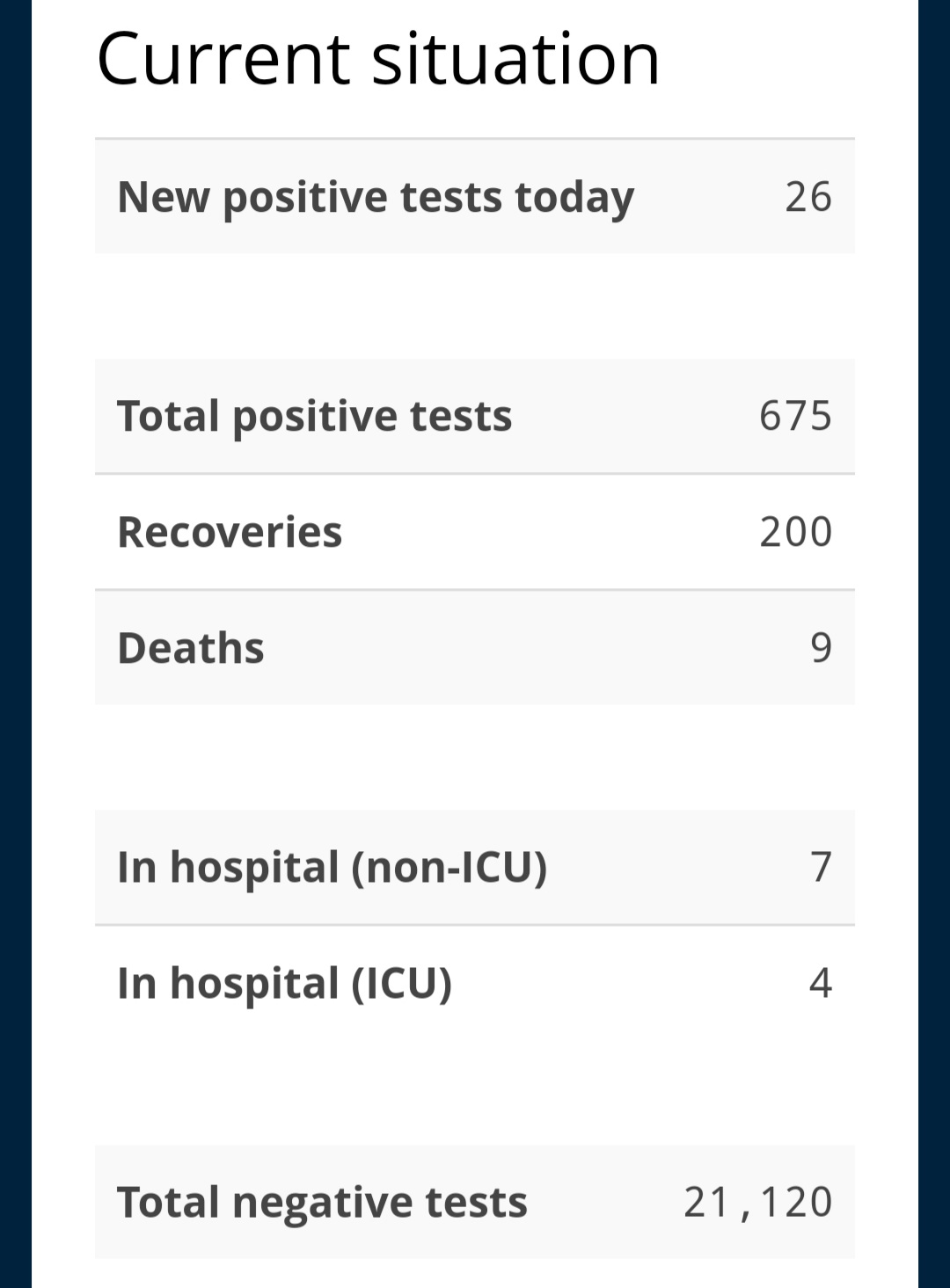Select the New positive tests today row
The height and width of the screenshot is (1288, 950).
tap(475, 196)
